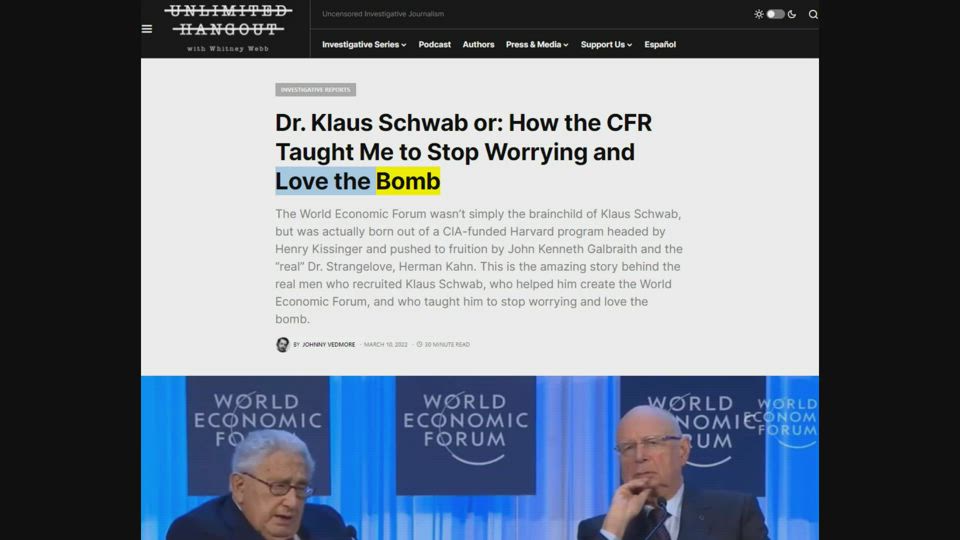The height and width of the screenshot is (540, 960).
Task: Open the hamburger menu icon
Action: [x=147, y=29]
